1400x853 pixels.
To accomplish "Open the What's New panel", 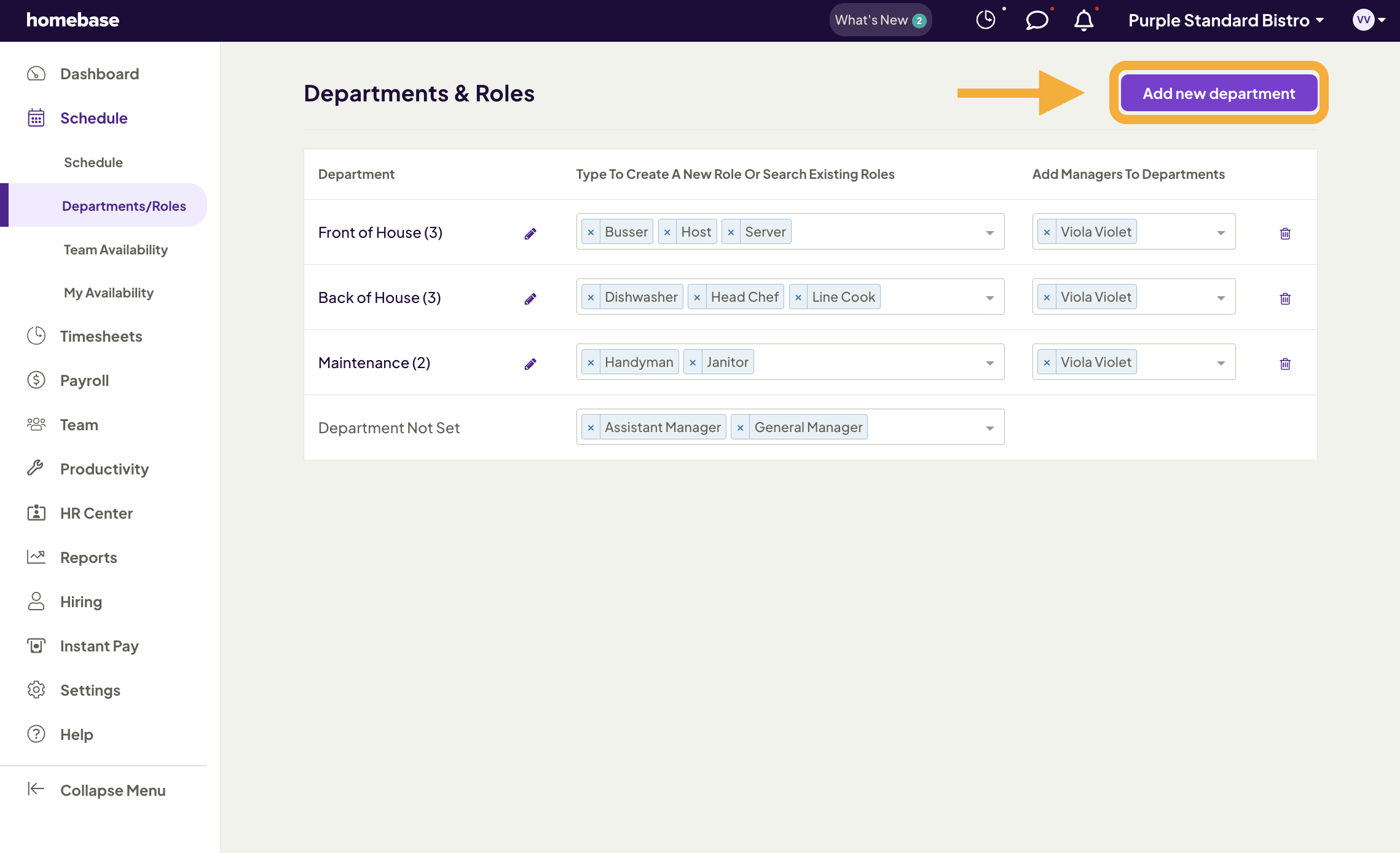I will pyautogui.click(x=880, y=20).
